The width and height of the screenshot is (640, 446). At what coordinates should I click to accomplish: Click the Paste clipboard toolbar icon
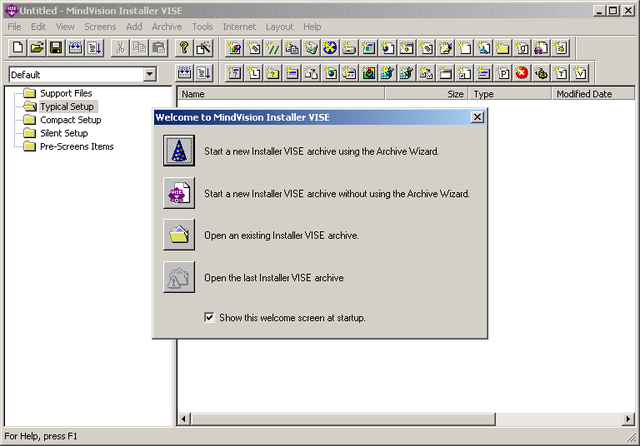tap(158, 48)
